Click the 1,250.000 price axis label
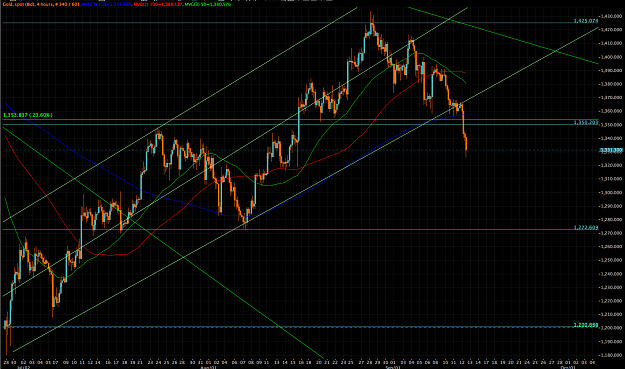The image size is (625, 369). 612,260
